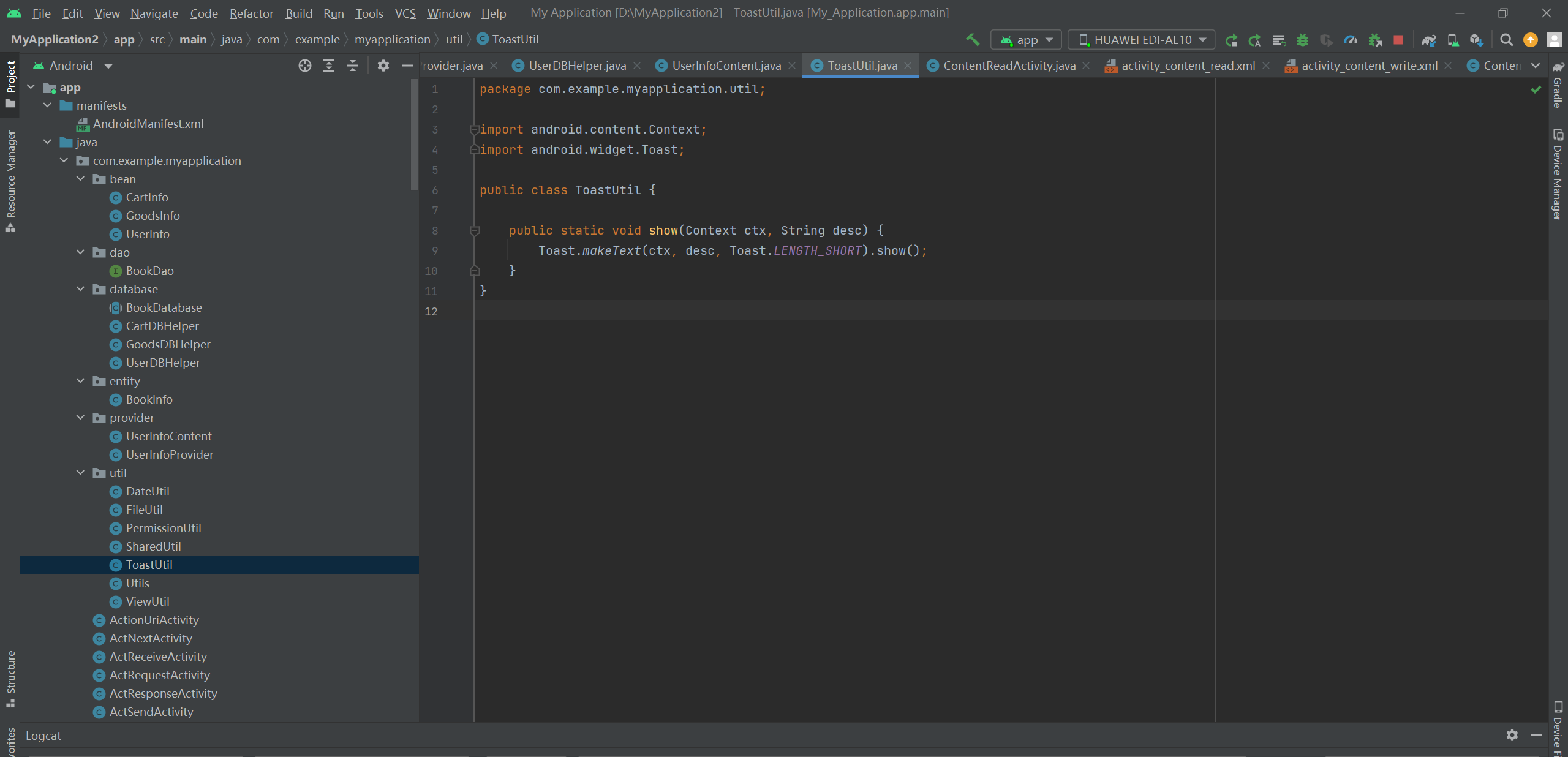Image resolution: width=1568 pixels, height=757 pixels.
Task: Open the HUAWEI EDI-AL10 device dropdown
Action: pos(1141,40)
